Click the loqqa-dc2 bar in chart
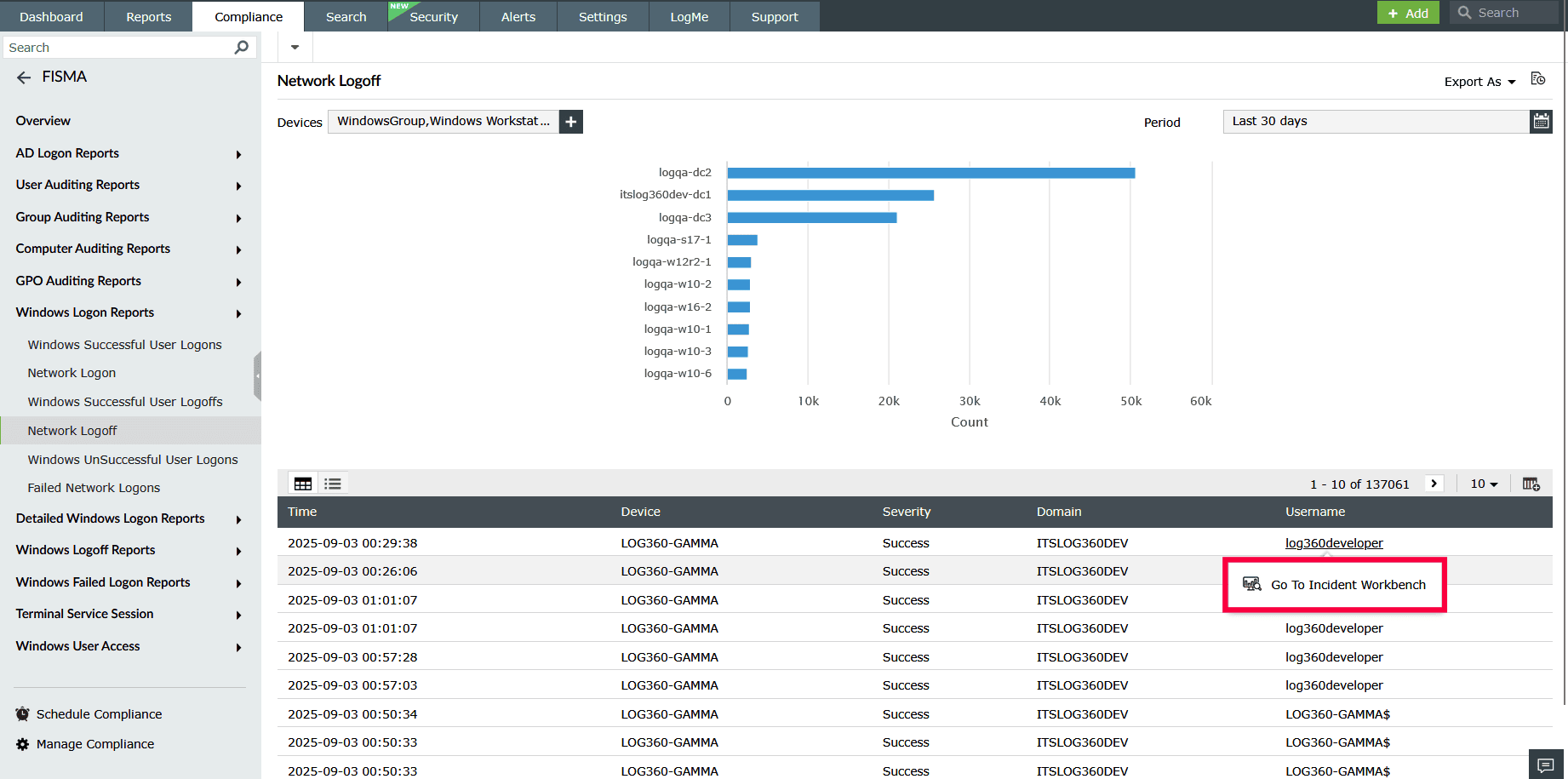1568x779 pixels. [x=930, y=173]
